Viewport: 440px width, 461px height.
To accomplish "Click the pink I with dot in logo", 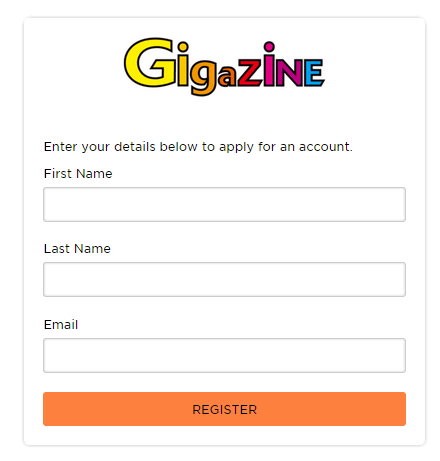I will pos(269,64).
